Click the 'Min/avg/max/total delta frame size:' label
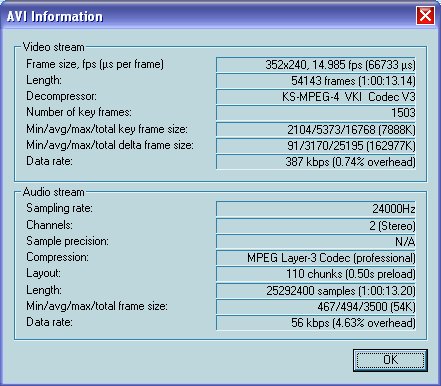Viewport: 441px width, 386px height. [x=110, y=145]
